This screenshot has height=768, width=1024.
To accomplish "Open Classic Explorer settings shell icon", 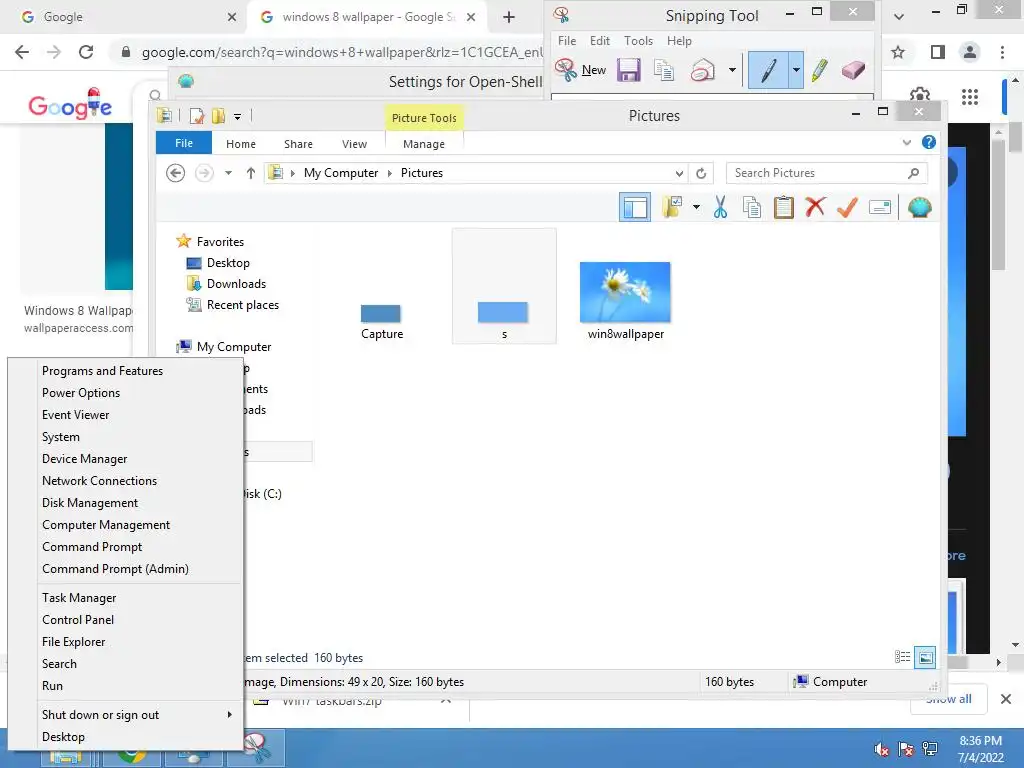I will [x=920, y=208].
